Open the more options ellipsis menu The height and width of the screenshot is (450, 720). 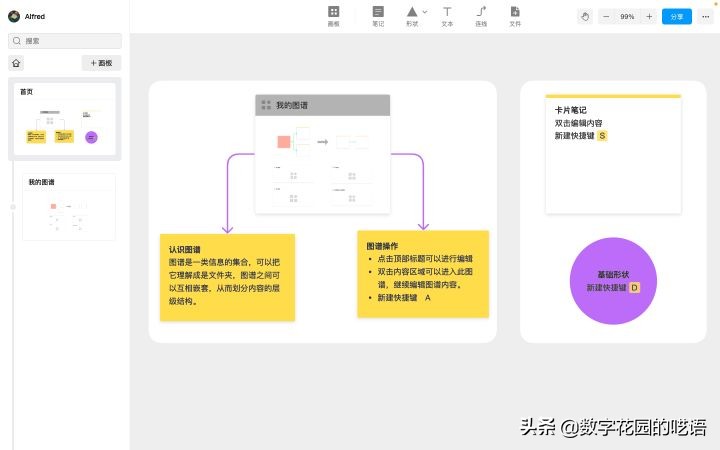coord(705,17)
